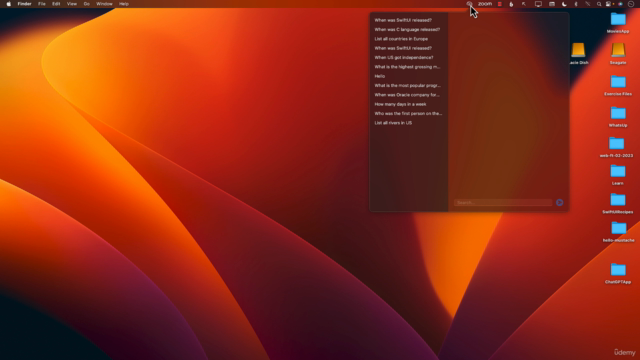This screenshot has width=640, height=360.
Task: Click the clock icon at menu bar end
Action: tap(631, 4)
